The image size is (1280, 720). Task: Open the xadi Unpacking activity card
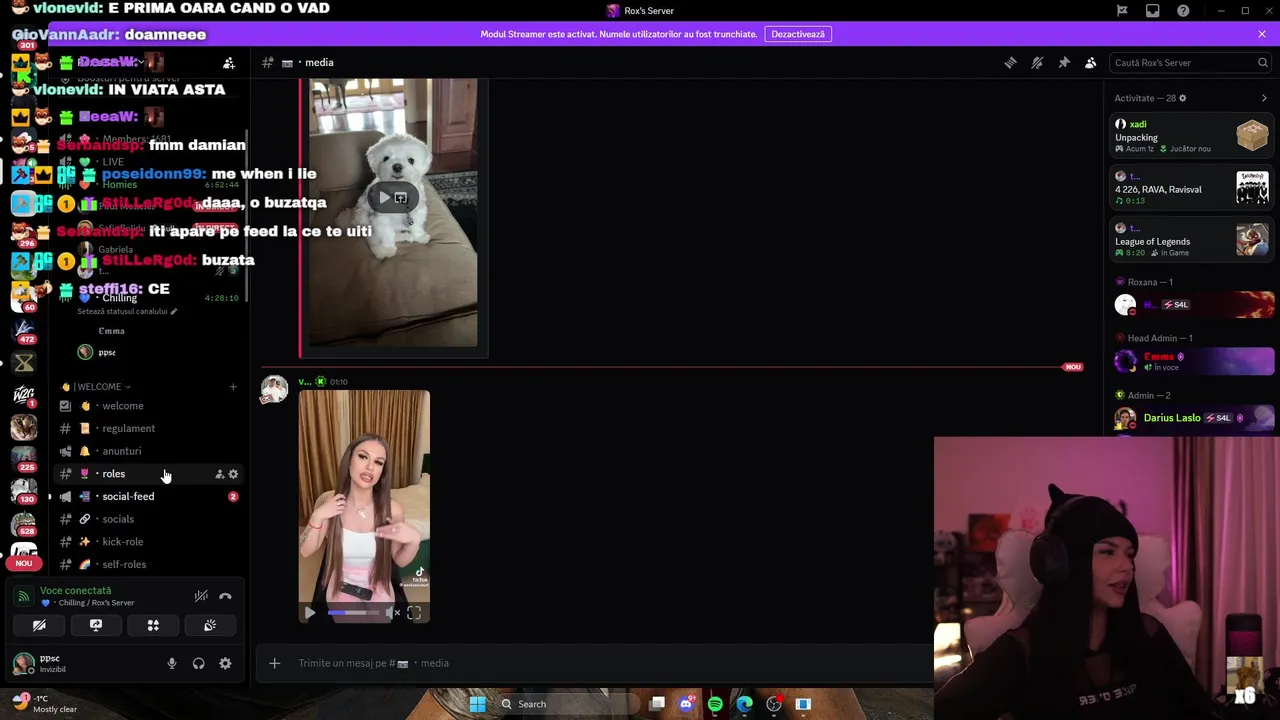pos(1192,135)
